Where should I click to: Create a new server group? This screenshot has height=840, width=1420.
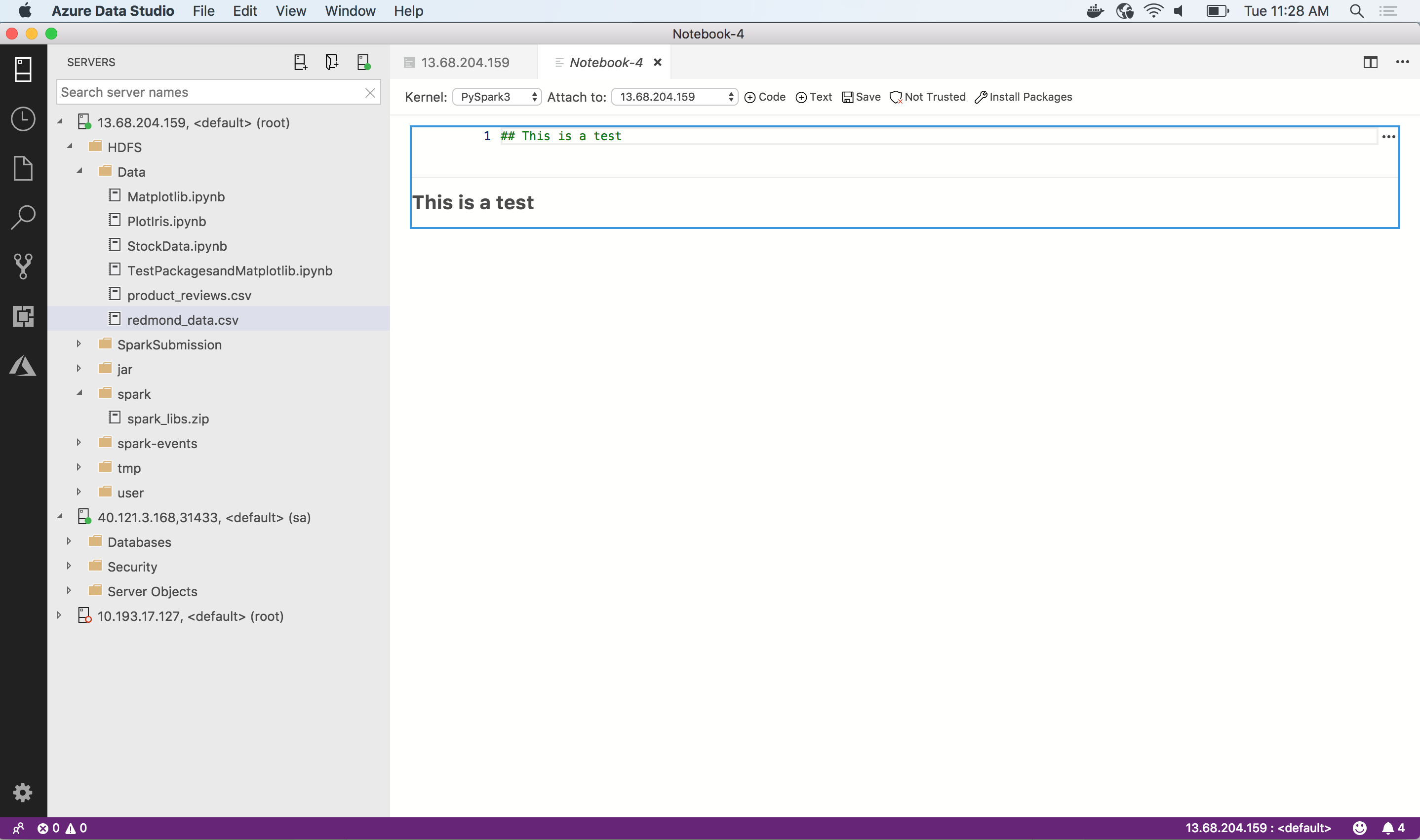pyautogui.click(x=332, y=62)
